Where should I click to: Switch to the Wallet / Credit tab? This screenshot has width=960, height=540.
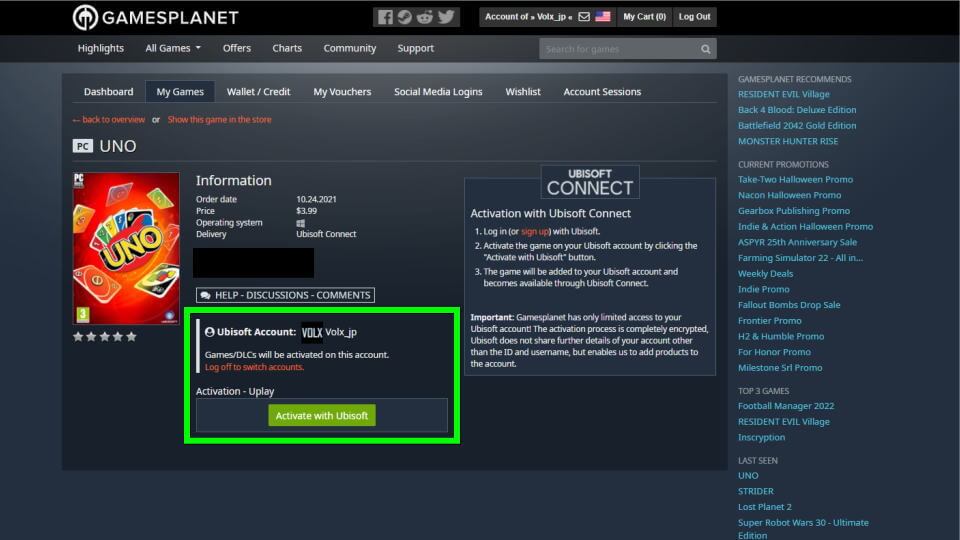point(258,92)
